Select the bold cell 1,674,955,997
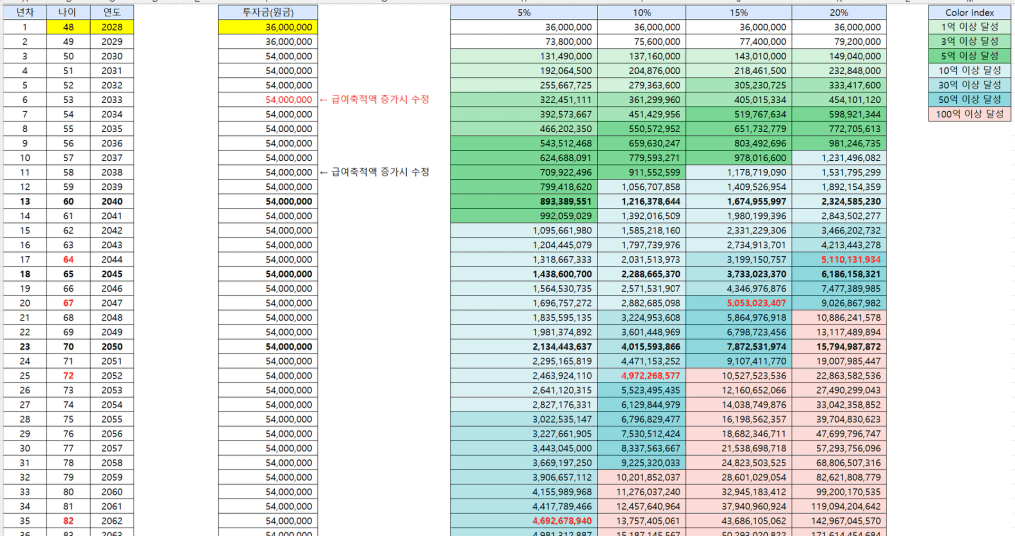The width and height of the screenshot is (1015, 536). (x=739, y=201)
